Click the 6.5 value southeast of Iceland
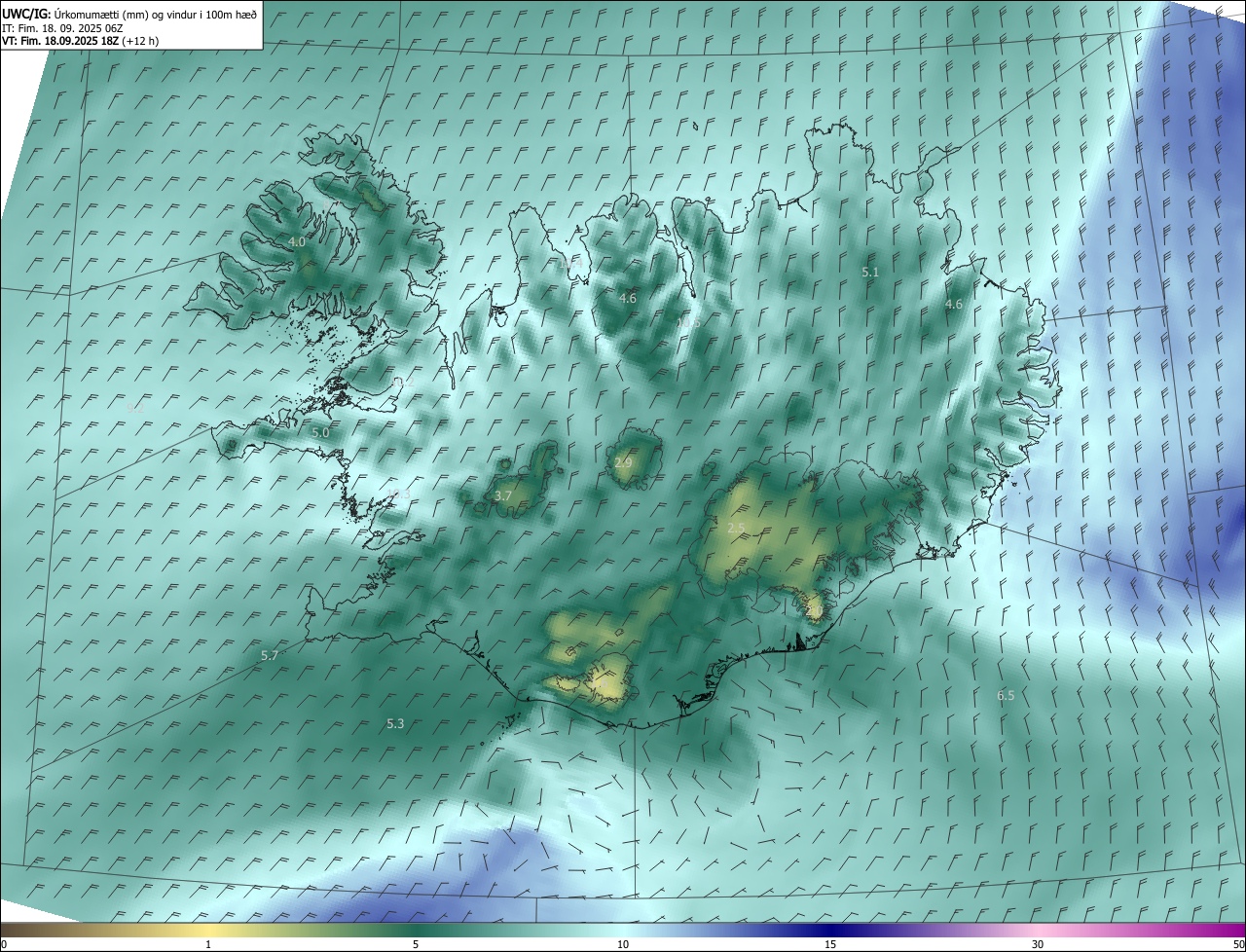This screenshot has height=952, width=1246. click(1006, 696)
